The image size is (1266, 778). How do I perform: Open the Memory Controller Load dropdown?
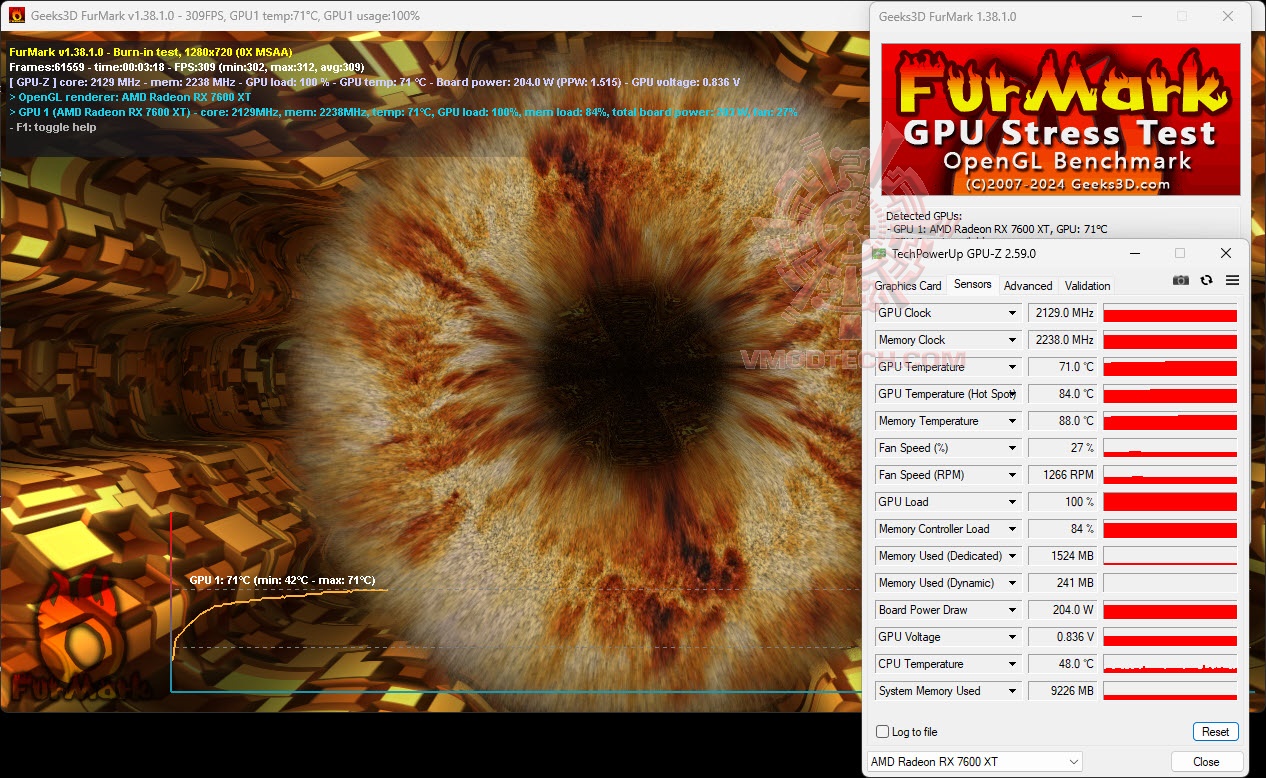tap(1012, 529)
